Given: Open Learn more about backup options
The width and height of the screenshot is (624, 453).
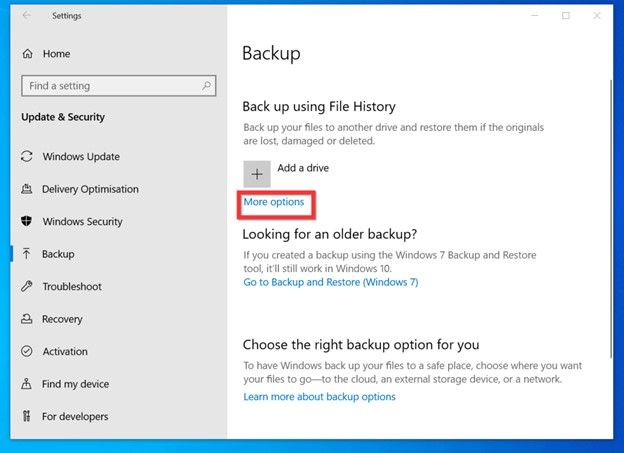Looking at the screenshot, I should 319,397.
